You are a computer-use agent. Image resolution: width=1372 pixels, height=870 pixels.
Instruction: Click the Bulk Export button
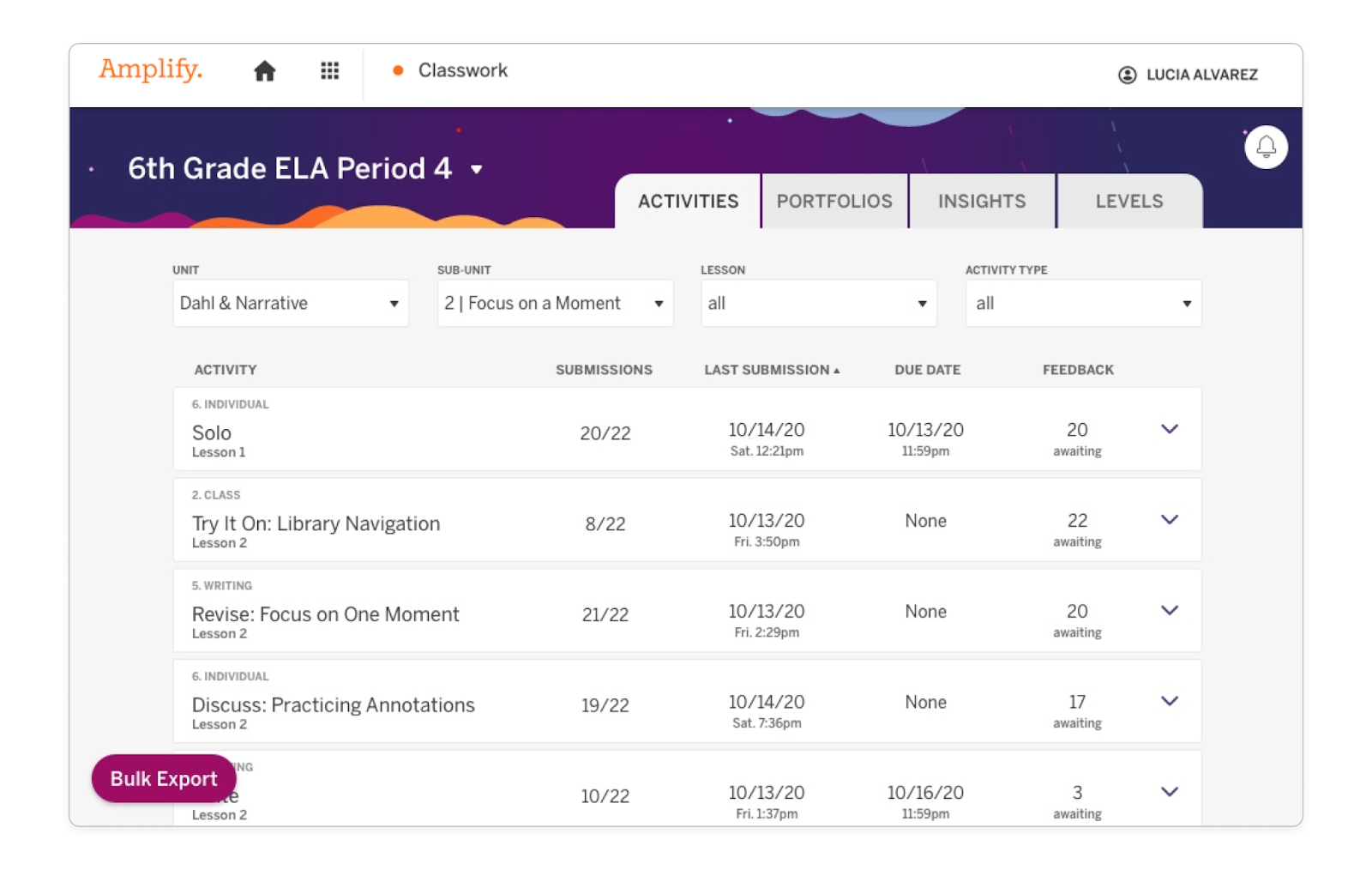[163, 778]
